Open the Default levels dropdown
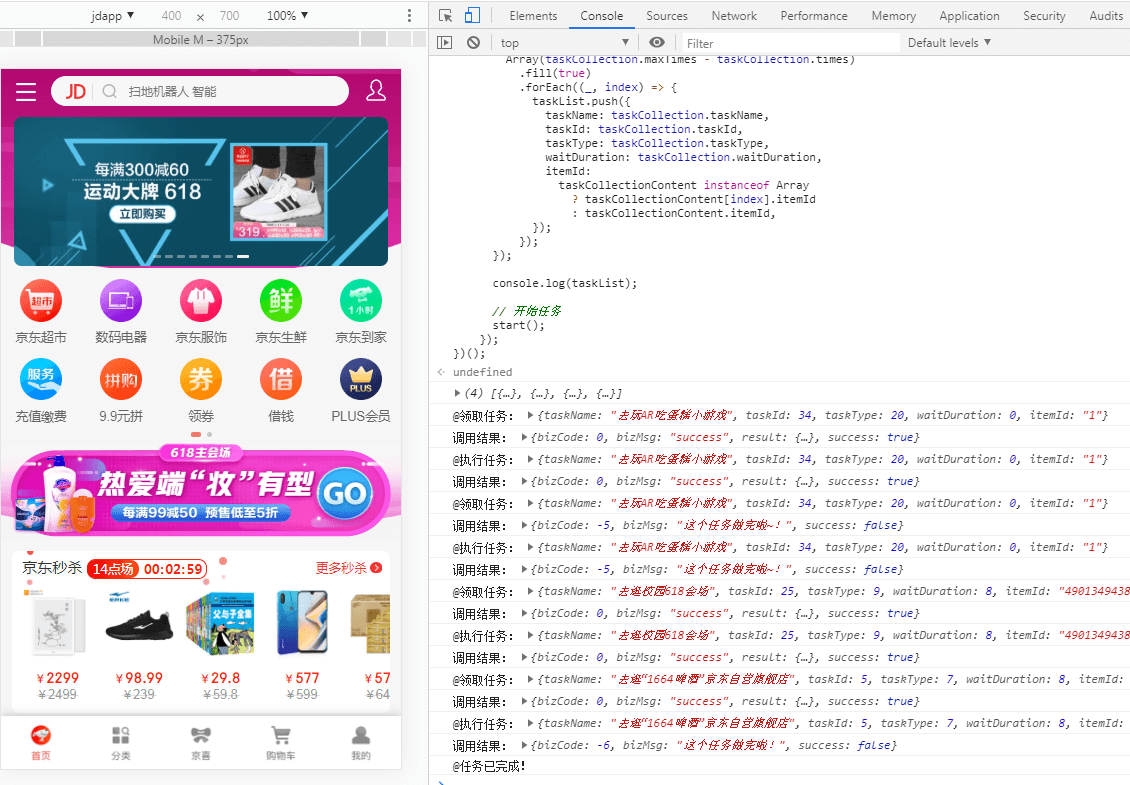The image size is (1130, 785). 949,43
